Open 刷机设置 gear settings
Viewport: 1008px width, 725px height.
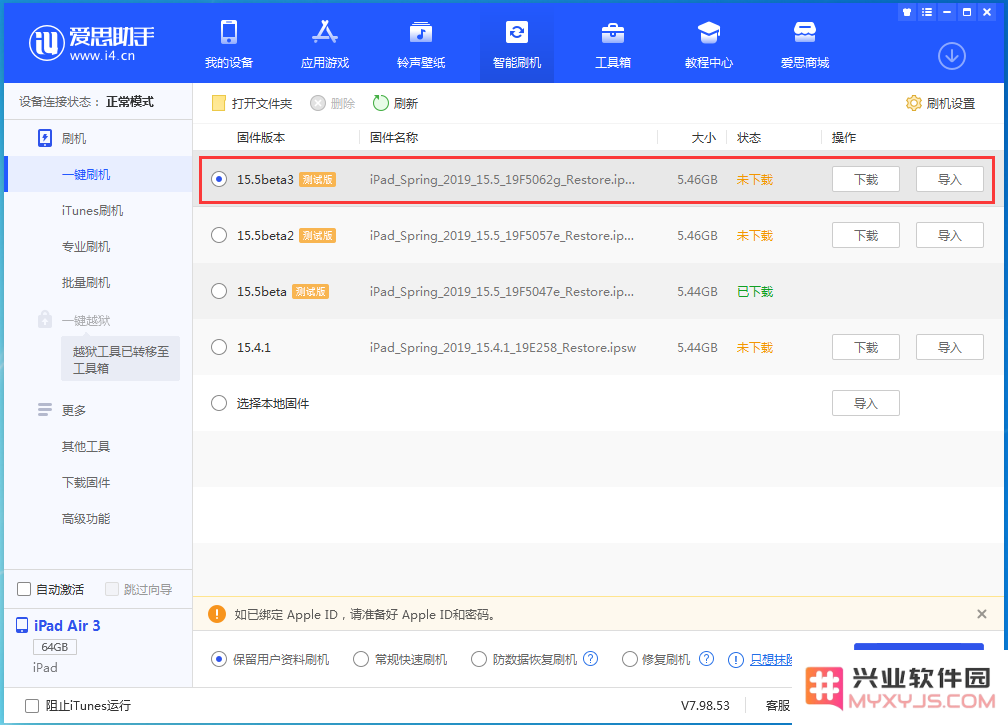[x=940, y=103]
